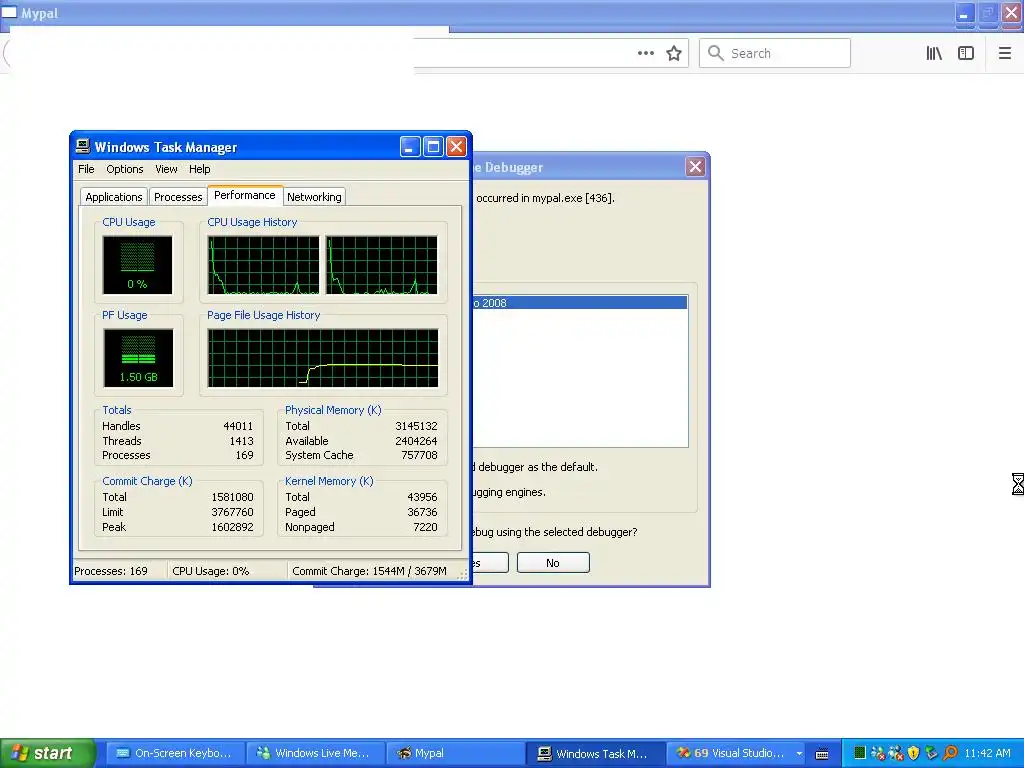Click the search magnifier icon in Mypal
Screen dimensions: 1024x768
click(716, 53)
